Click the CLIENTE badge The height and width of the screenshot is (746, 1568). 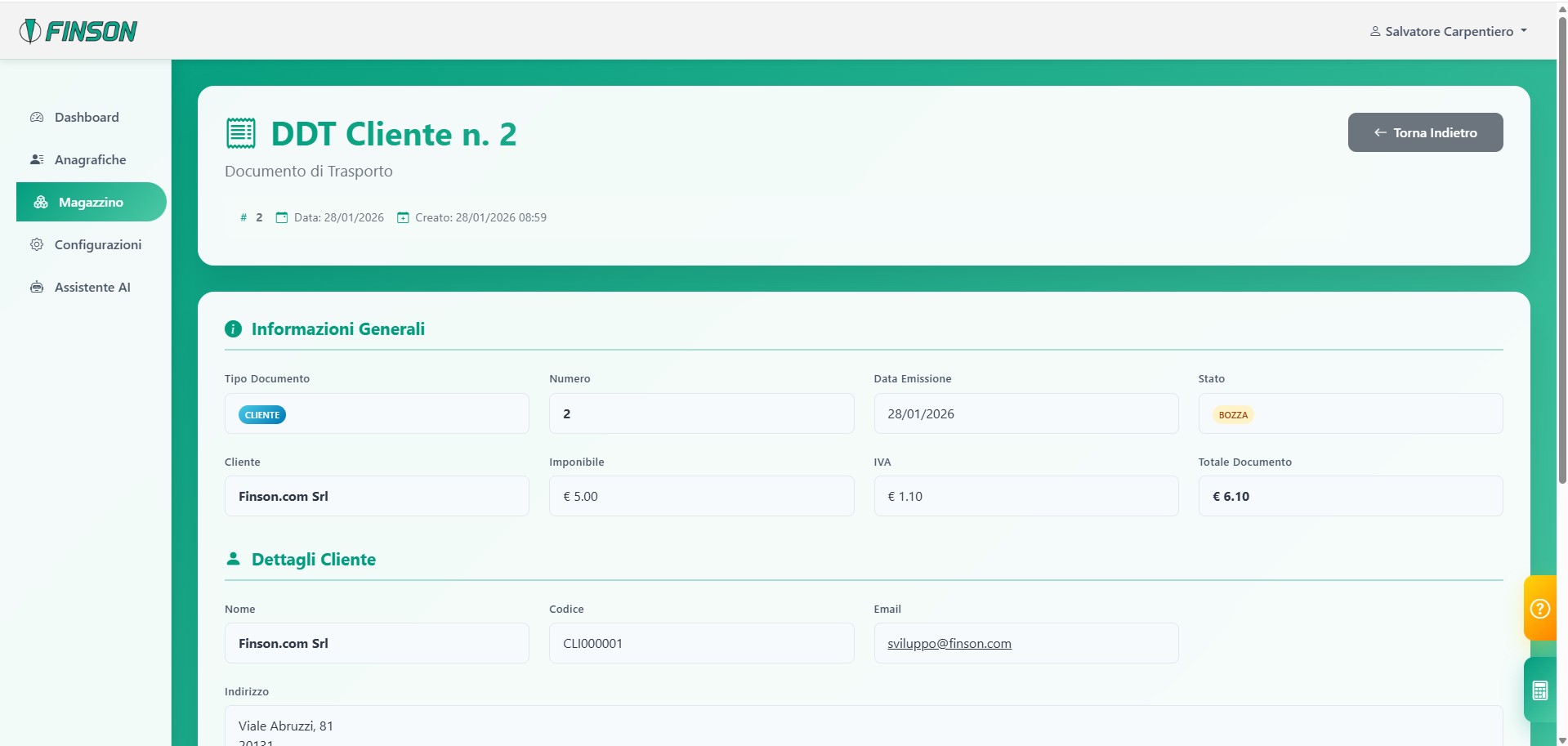coord(262,415)
